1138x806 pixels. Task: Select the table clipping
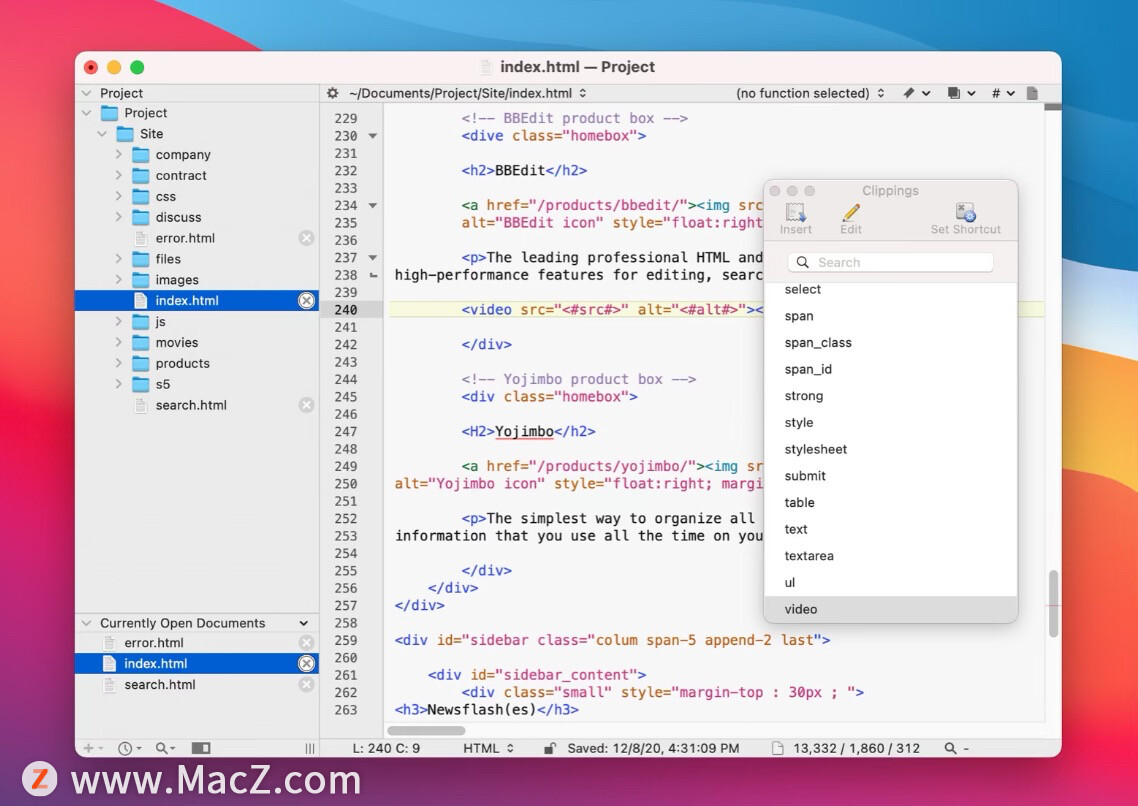tap(891, 503)
